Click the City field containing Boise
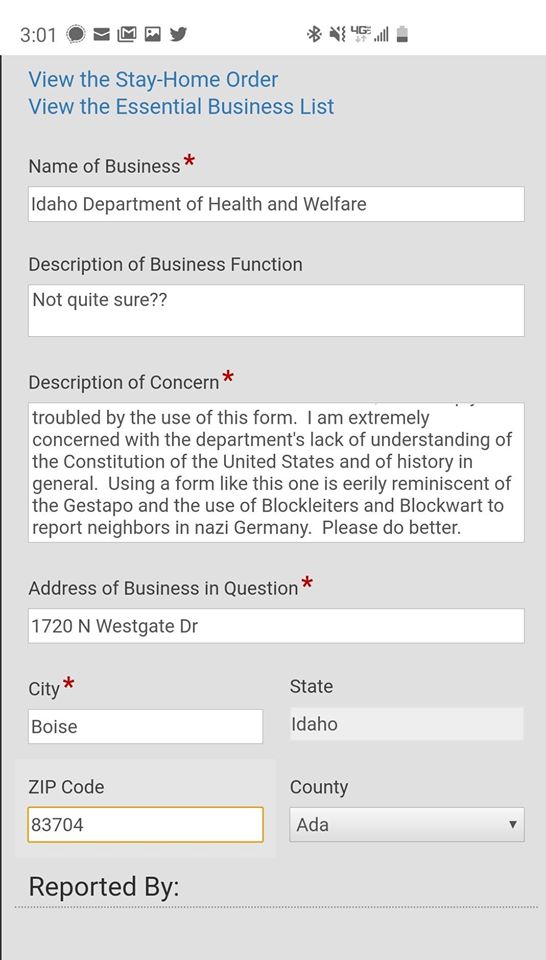The width and height of the screenshot is (546, 960). pyautogui.click(x=146, y=727)
